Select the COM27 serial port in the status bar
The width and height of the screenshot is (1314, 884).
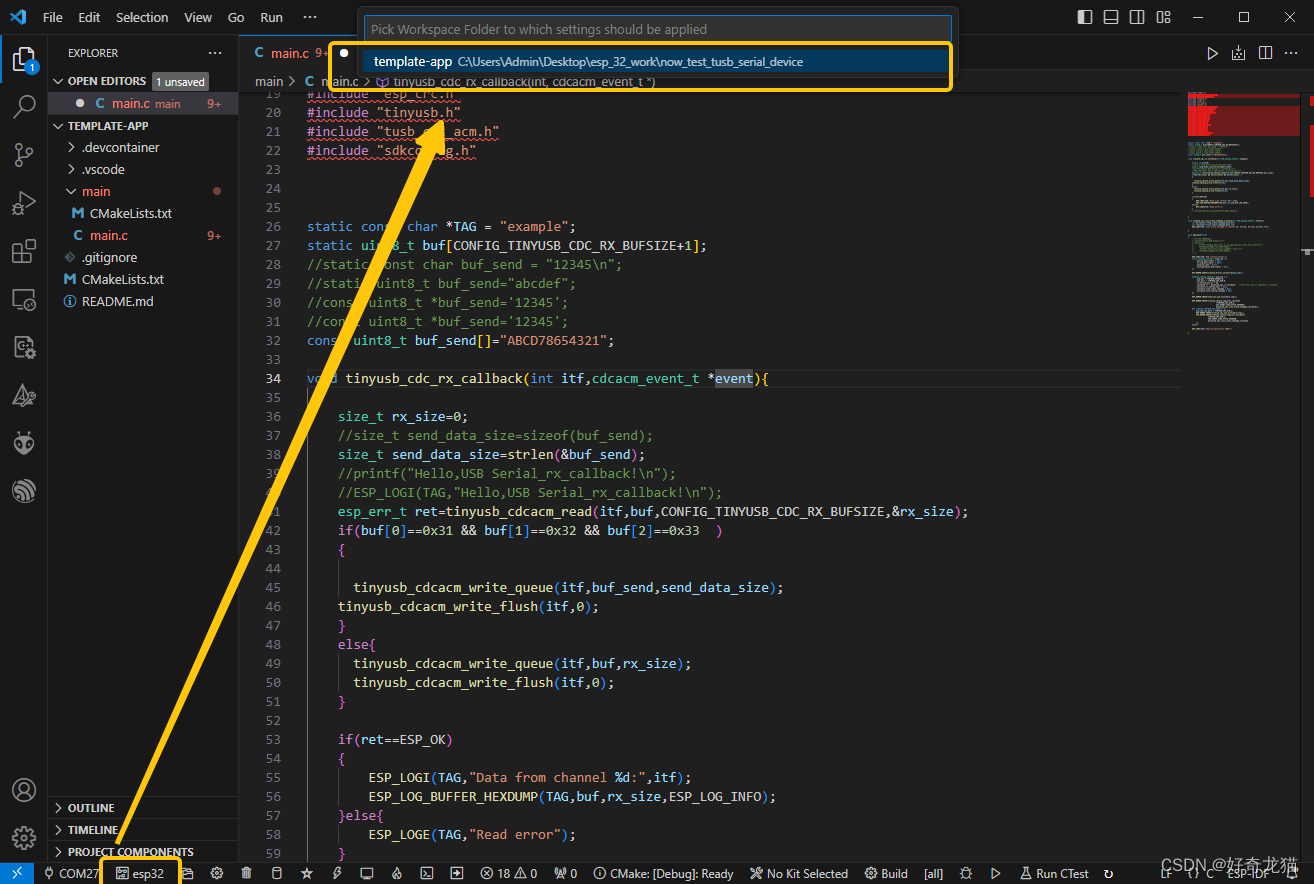point(70,873)
